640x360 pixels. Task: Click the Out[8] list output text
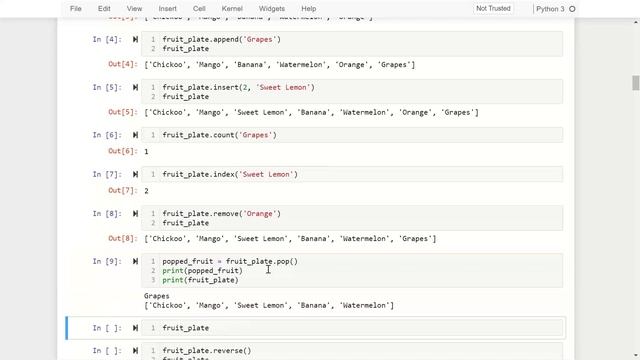tap(290, 238)
